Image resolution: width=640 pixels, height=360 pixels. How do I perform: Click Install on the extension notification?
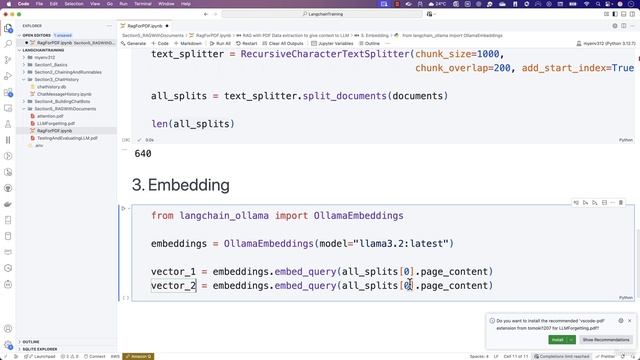click(558, 340)
